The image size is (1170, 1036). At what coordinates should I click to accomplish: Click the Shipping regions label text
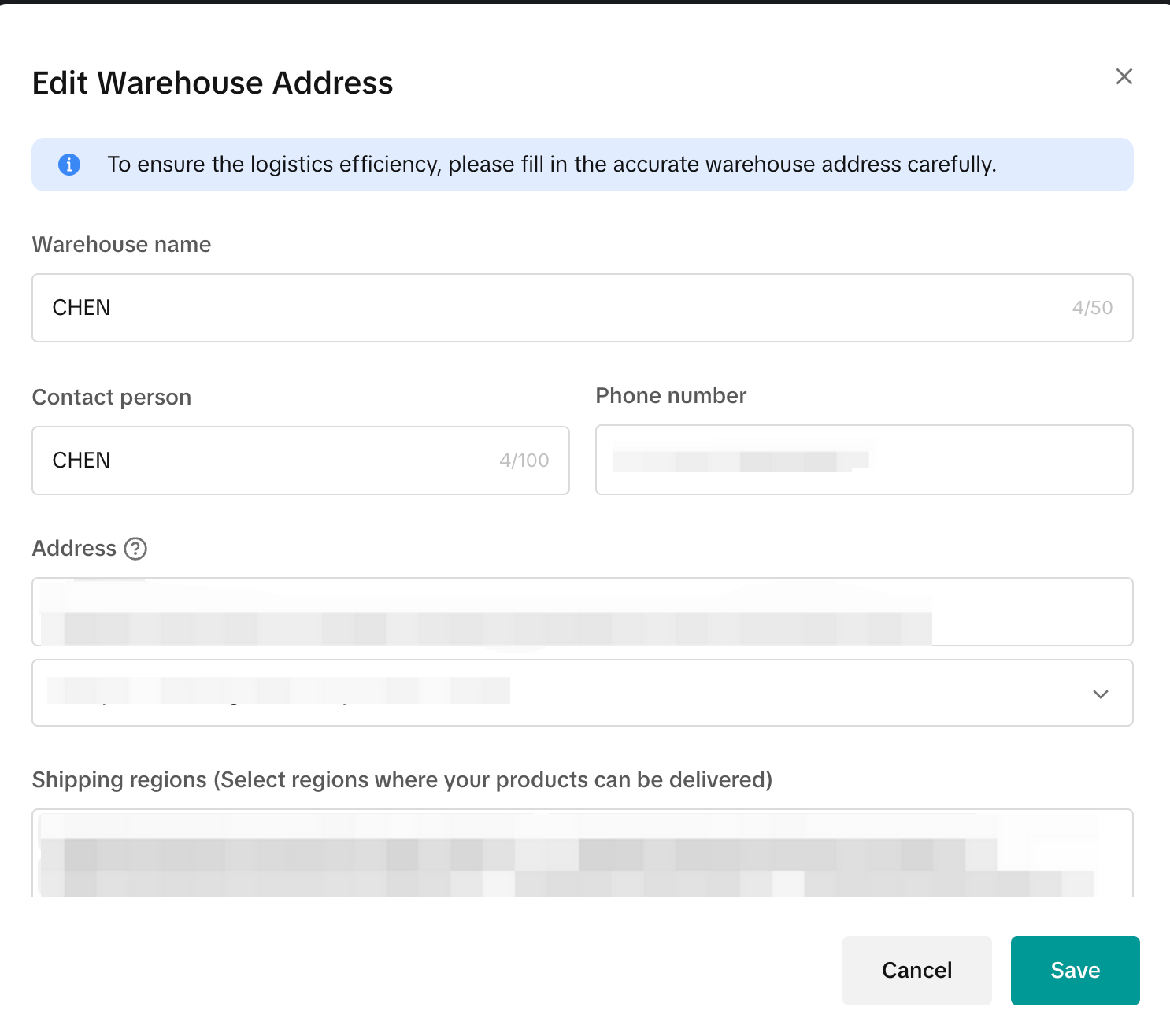point(402,780)
